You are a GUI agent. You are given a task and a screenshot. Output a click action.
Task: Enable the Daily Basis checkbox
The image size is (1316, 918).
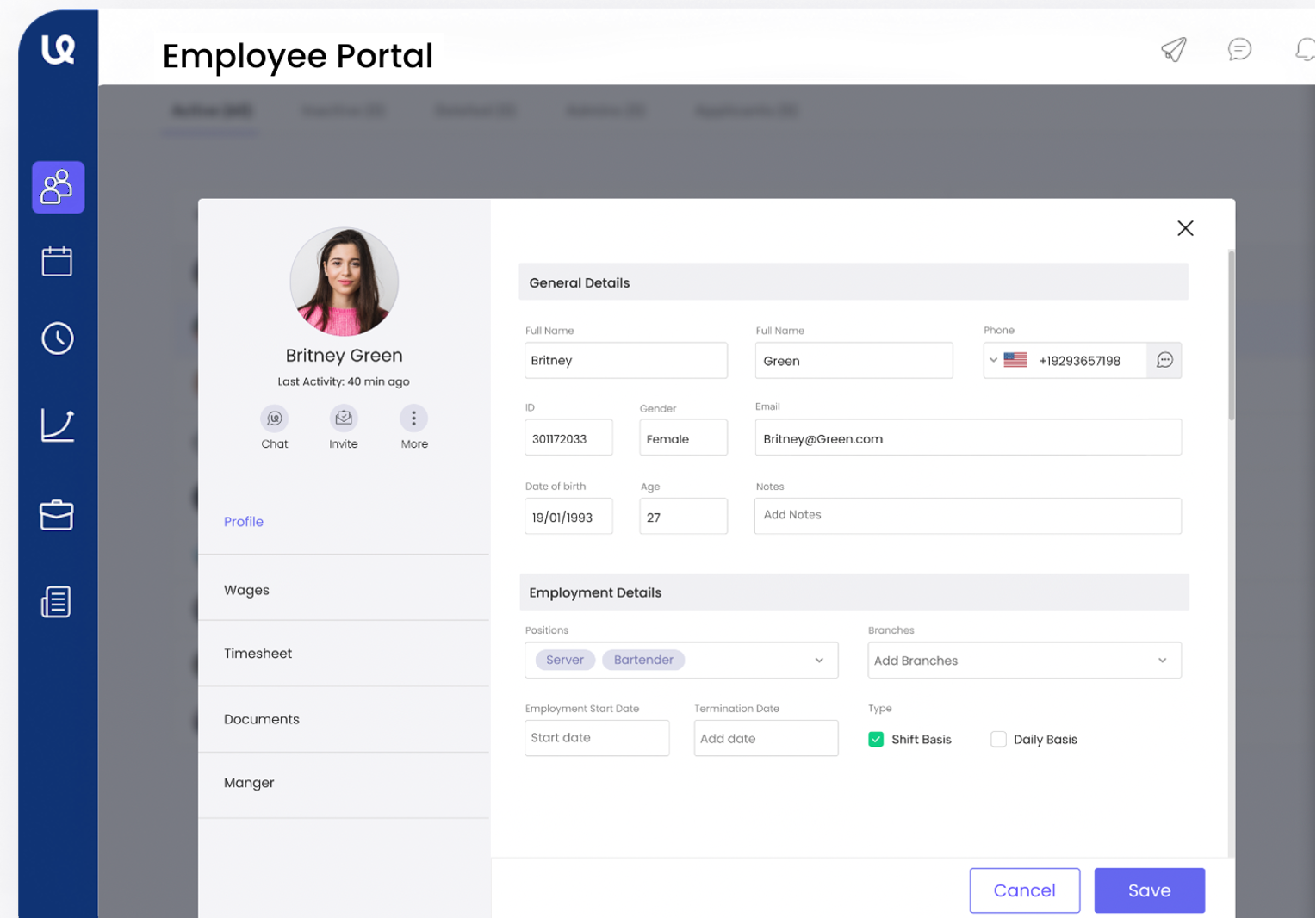(998, 739)
